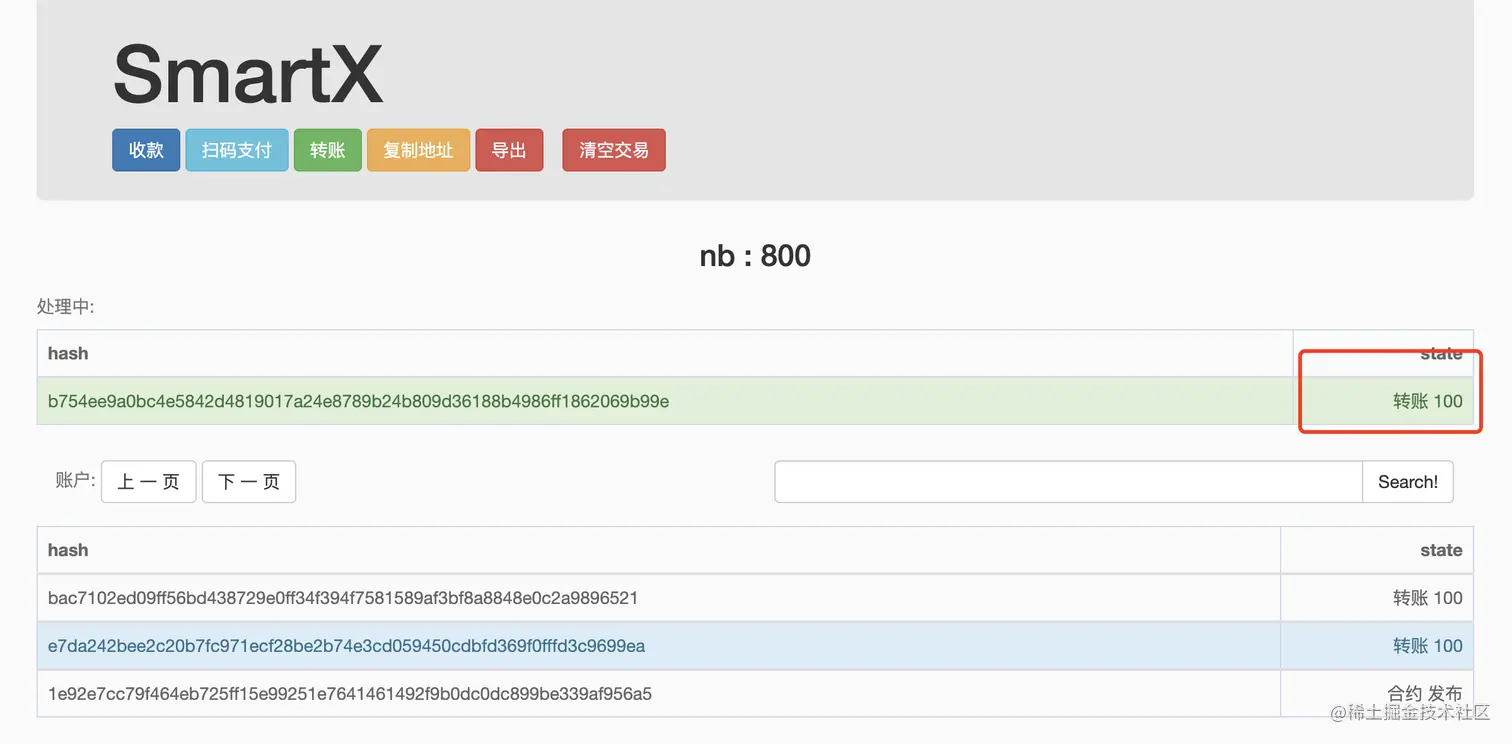Click the 清空交易 clear transactions button
Image resolution: width=1512 pixels, height=744 pixels.
pyautogui.click(x=614, y=150)
